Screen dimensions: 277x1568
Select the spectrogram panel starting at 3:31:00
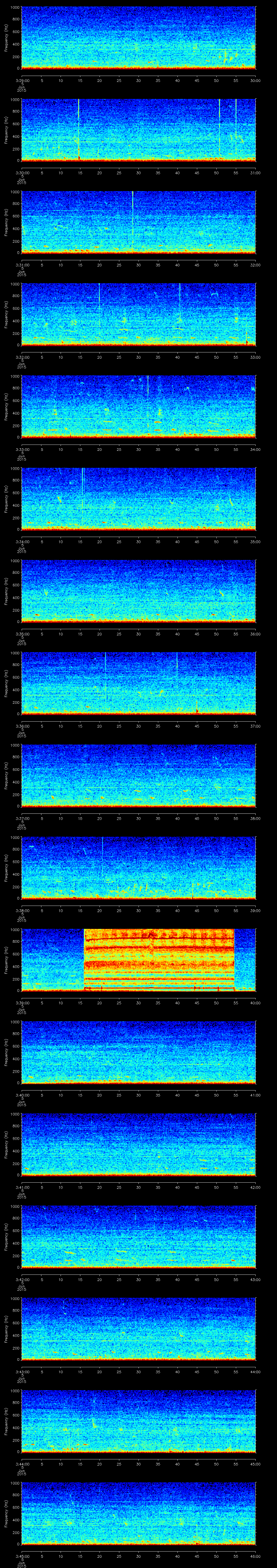[x=139, y=222]
